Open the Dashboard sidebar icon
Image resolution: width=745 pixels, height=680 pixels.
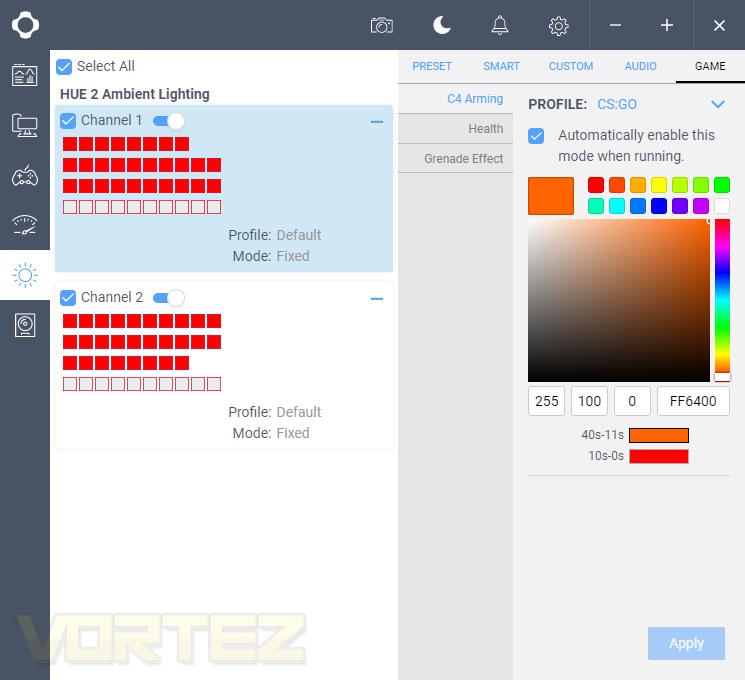click(x=25, y=75)
